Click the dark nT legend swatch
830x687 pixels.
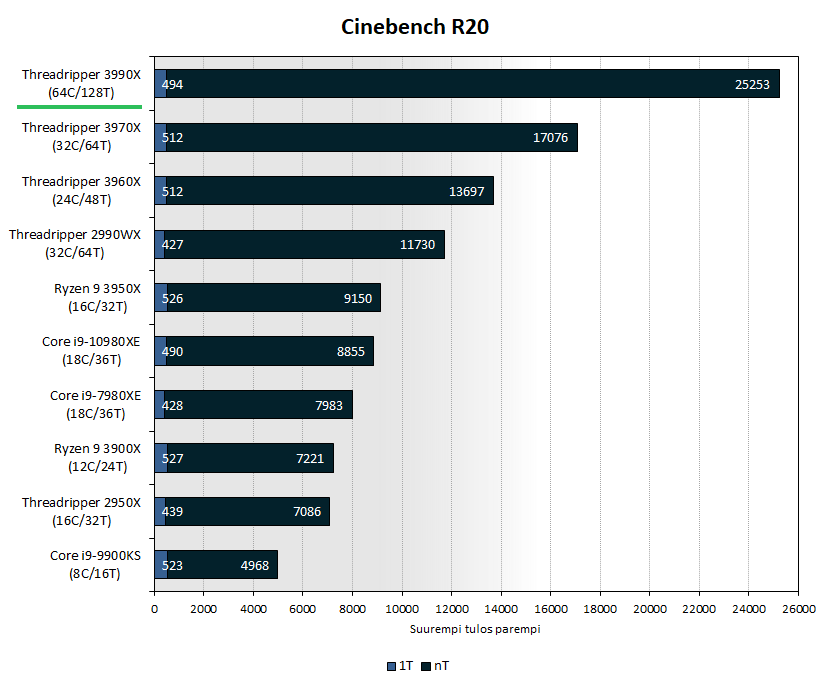[x=426, y=666]
